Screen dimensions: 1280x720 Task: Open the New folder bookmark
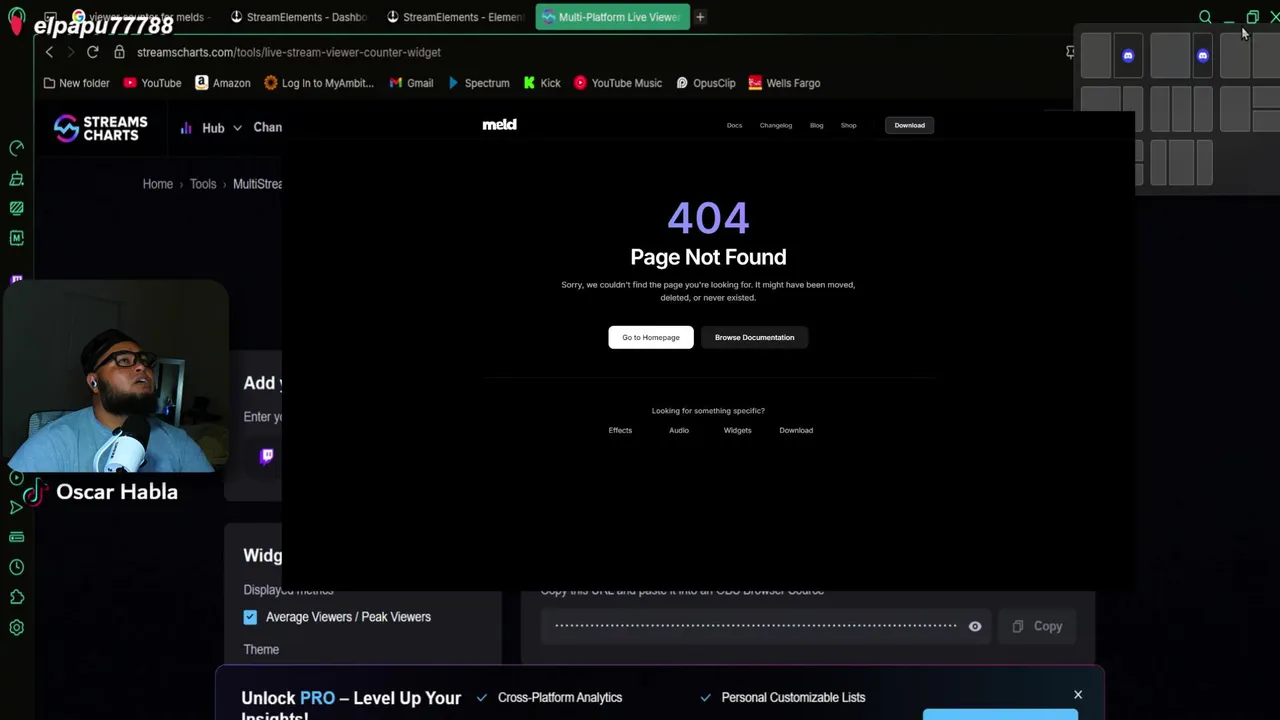click(76, 83)
